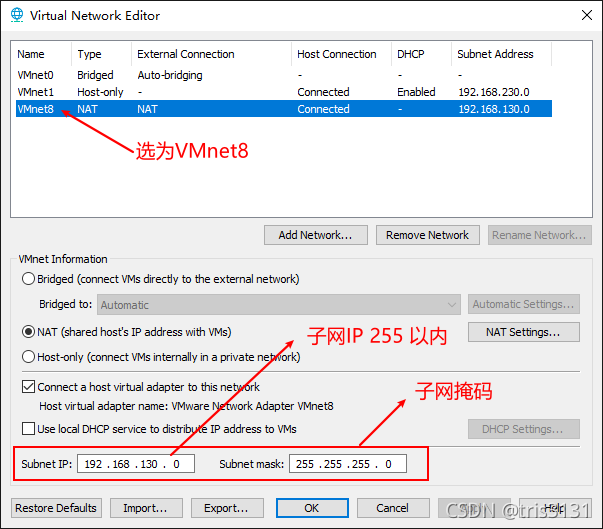The image size is (603, 529).
Task: Select the VMnet1 row
Action: [284, 92]
